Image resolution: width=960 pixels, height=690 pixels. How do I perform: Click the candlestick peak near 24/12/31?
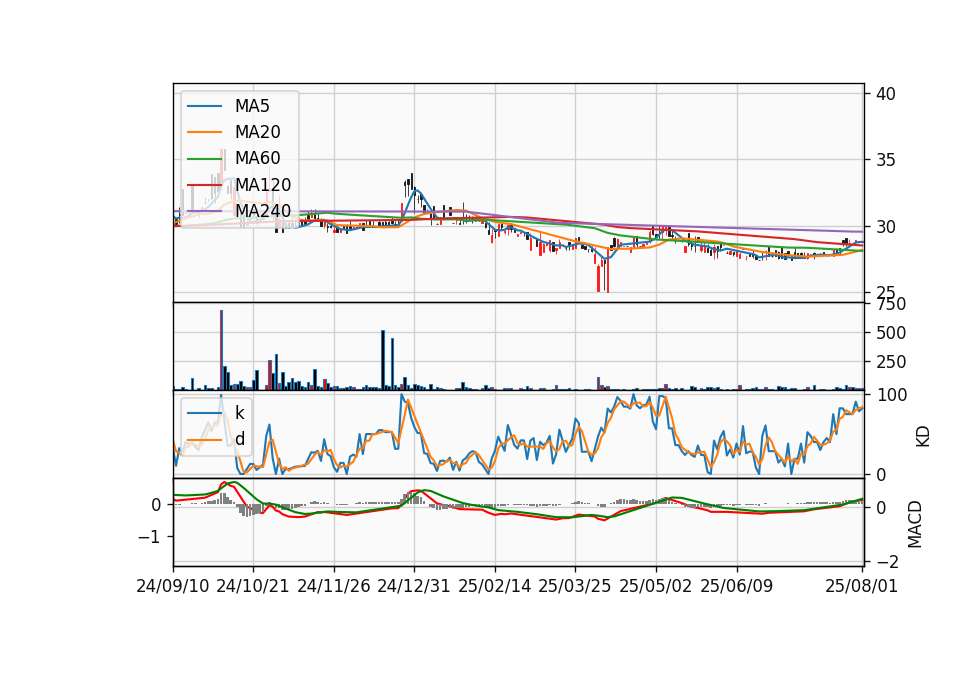pos(412,181)
